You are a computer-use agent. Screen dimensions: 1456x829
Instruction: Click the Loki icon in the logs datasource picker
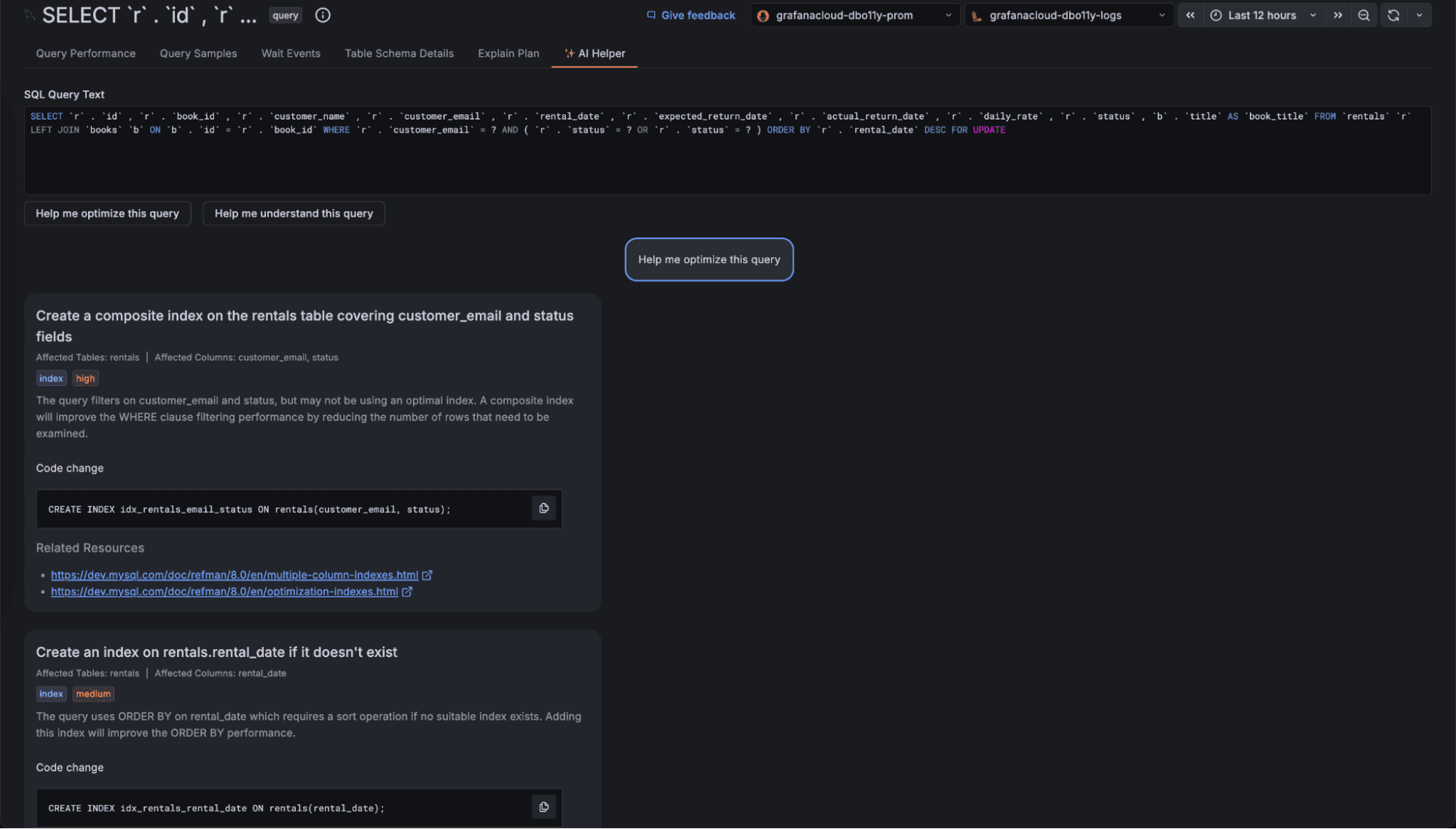click(977, 15)
